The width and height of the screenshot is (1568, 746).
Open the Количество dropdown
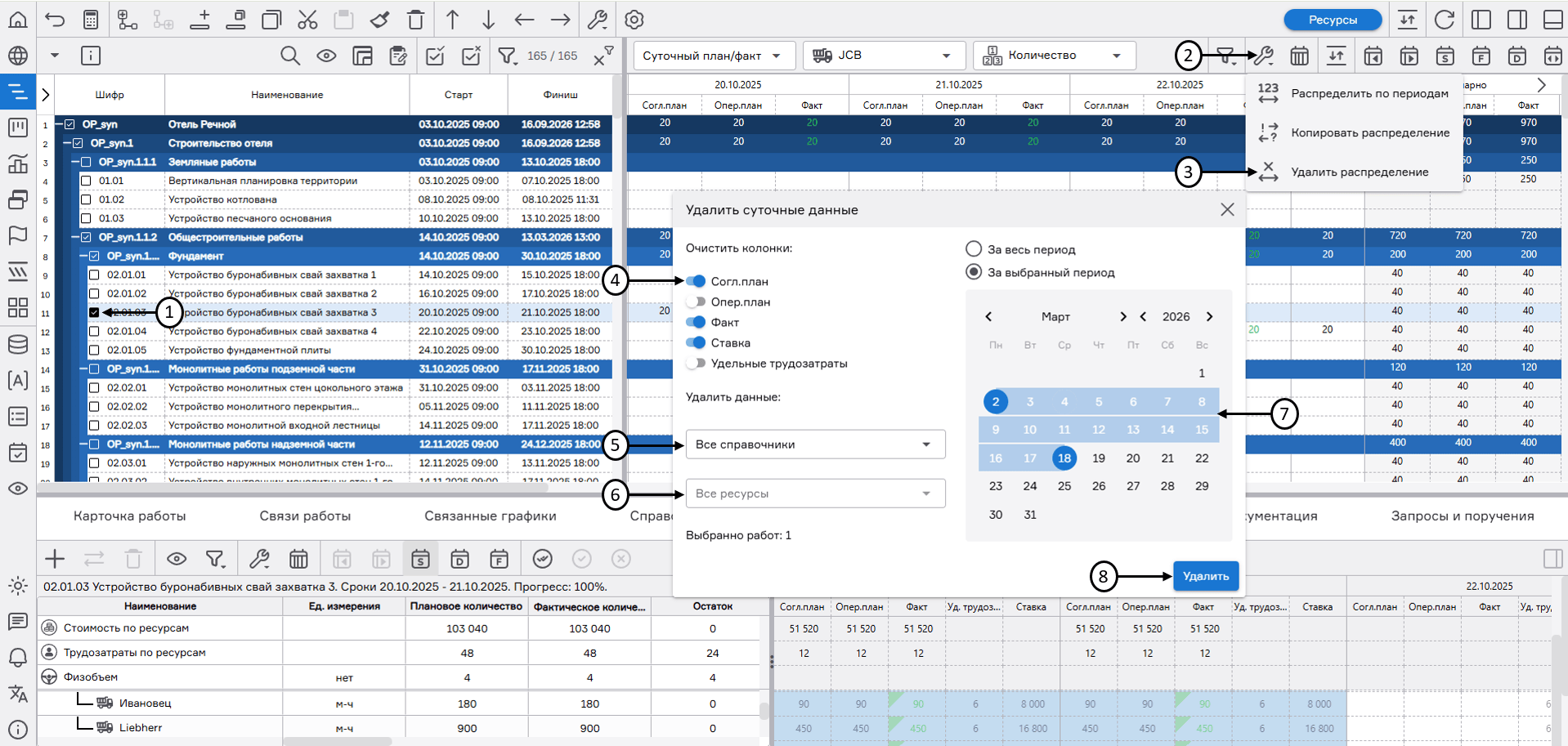pyautogui.click(x=1055, y=56)
